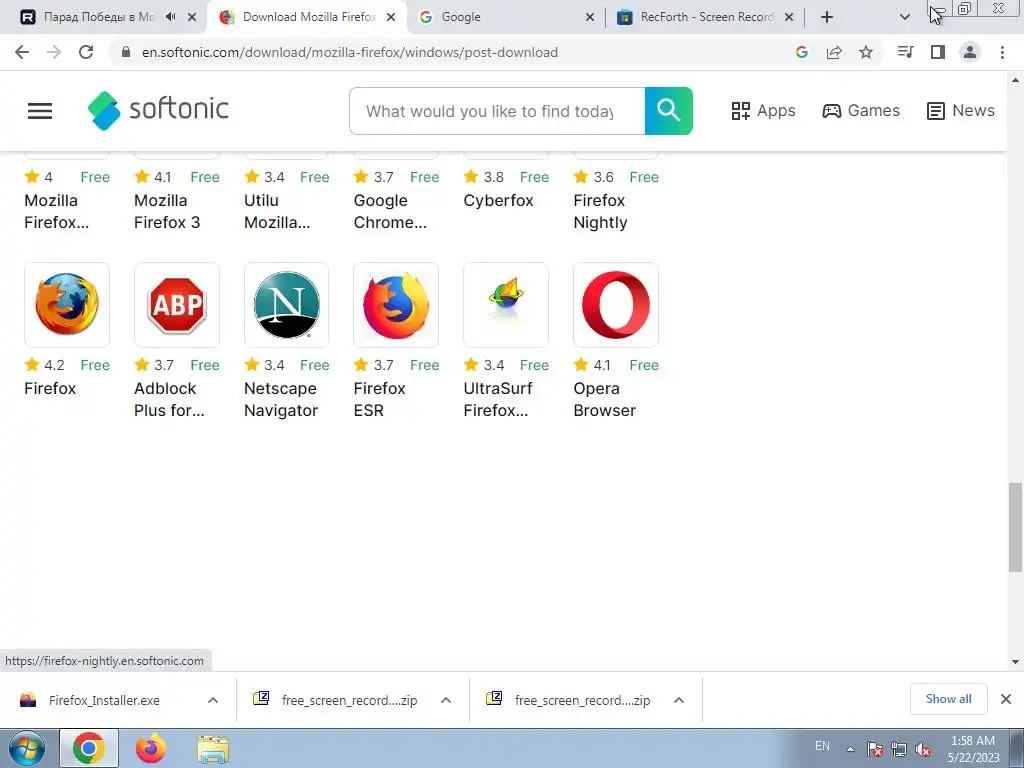1024x768 pixels.
Task: Toggle the browser side panel
Action: point(938,52)
